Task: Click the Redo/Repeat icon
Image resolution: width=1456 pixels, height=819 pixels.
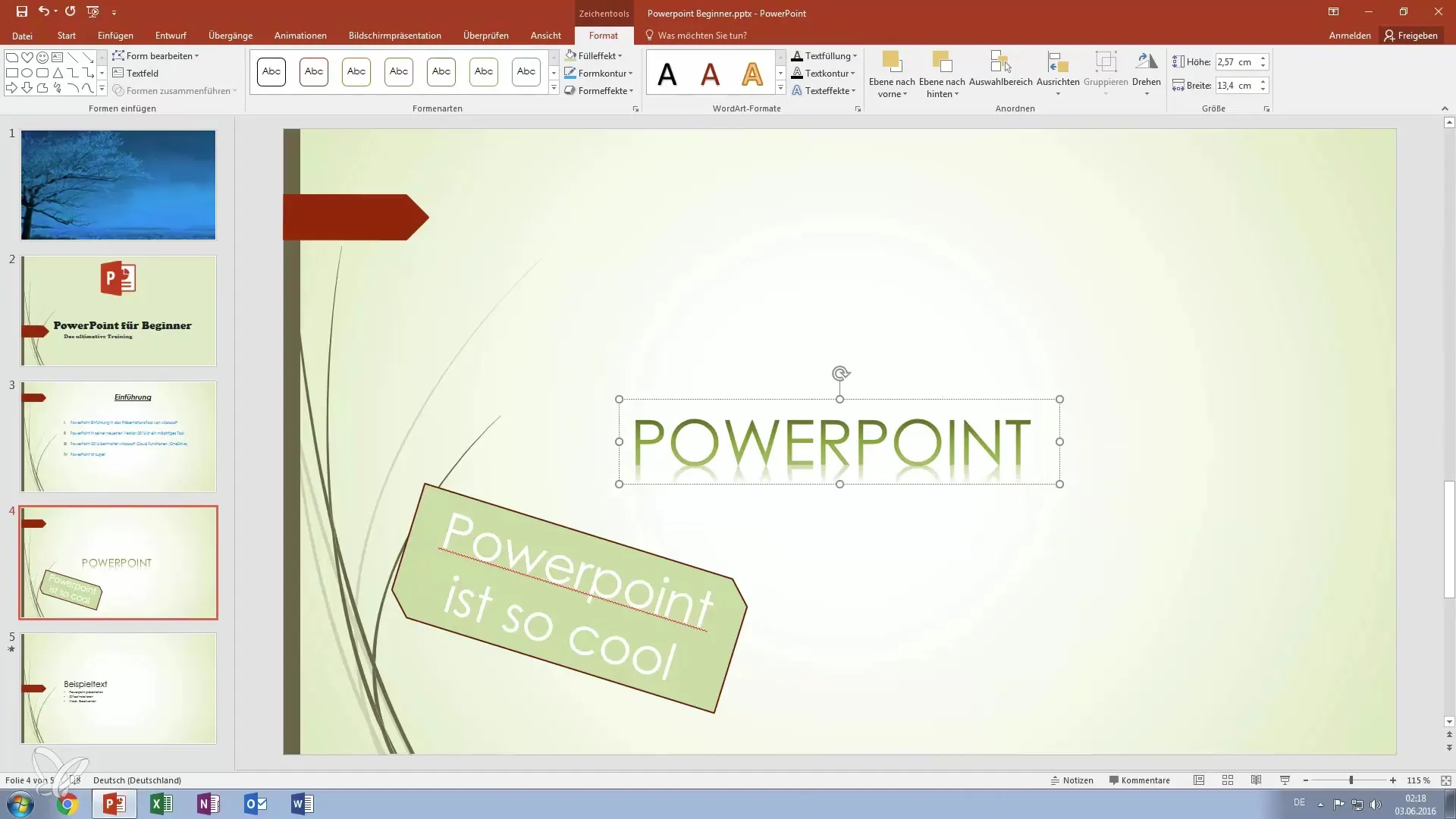Action: coord(70,11)
